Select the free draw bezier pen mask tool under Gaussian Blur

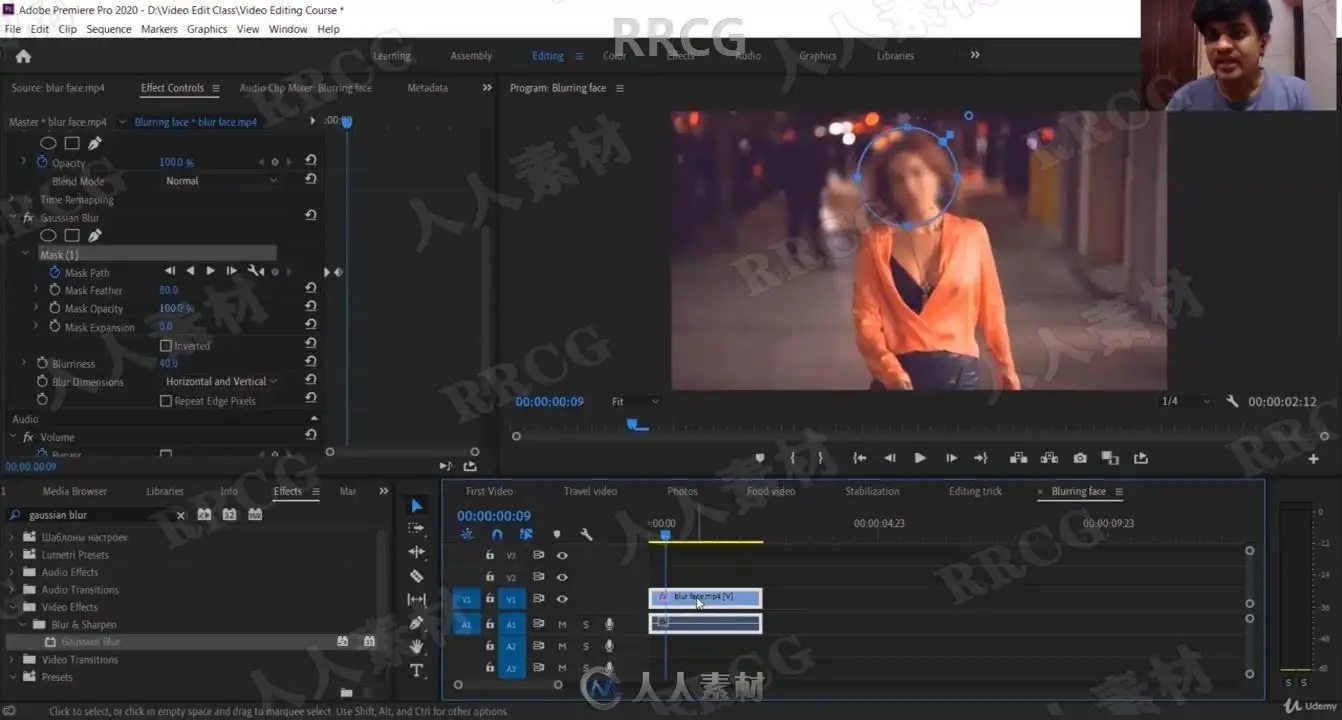95,236
